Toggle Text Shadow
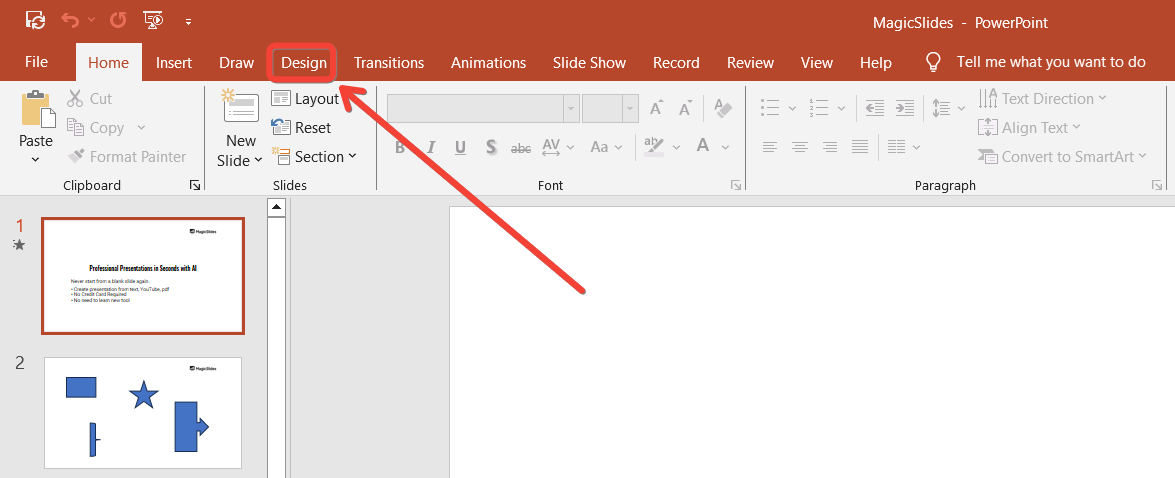The width and height of the screenshot is (1175, 478). [x=491, y=147]
